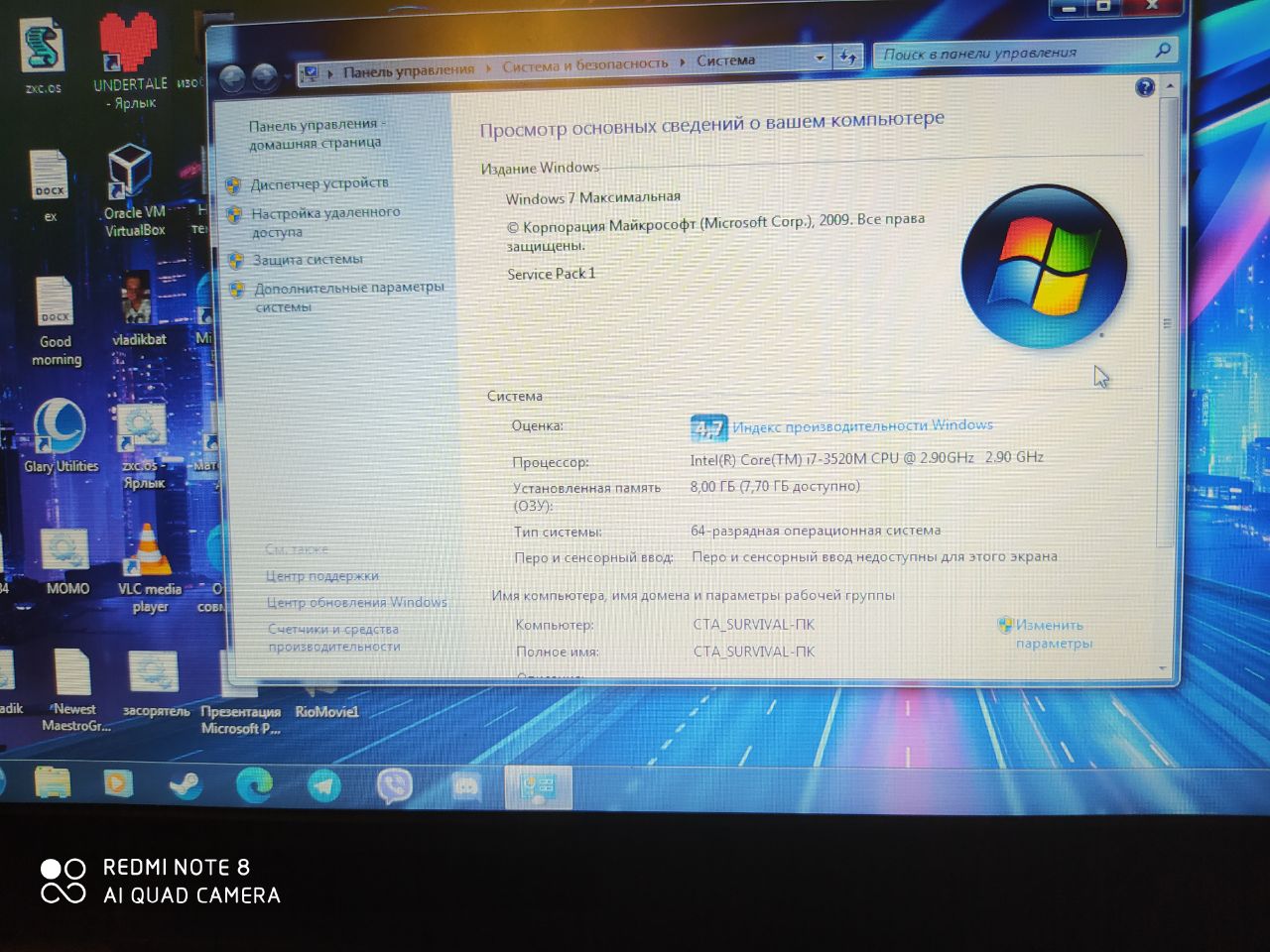Image resolution: width=1270 pixels, height=952 pixels.
Task: Open Защита системы link
Action: 308,260
